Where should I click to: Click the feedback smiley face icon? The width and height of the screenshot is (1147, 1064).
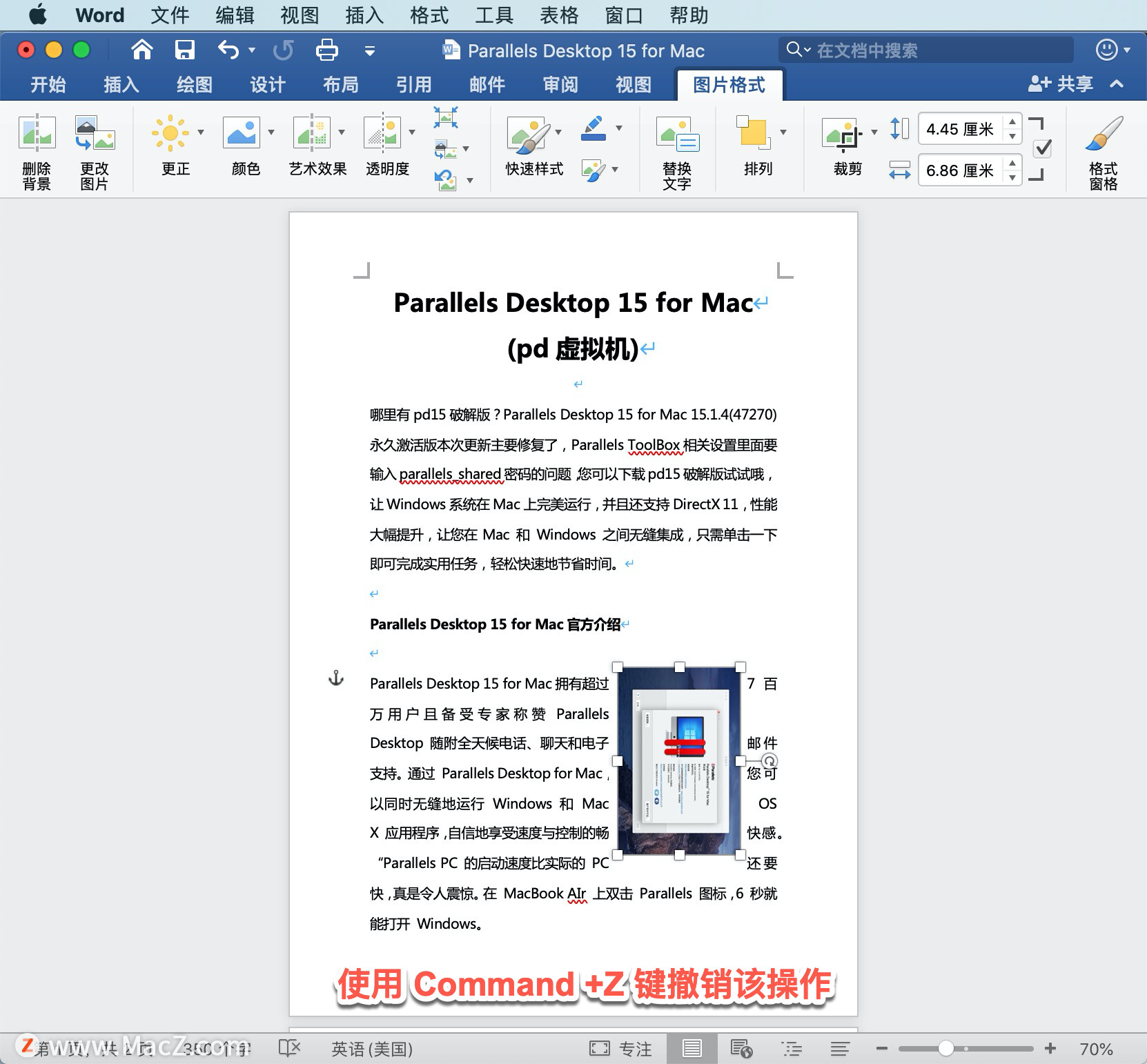click(1106, 50)
